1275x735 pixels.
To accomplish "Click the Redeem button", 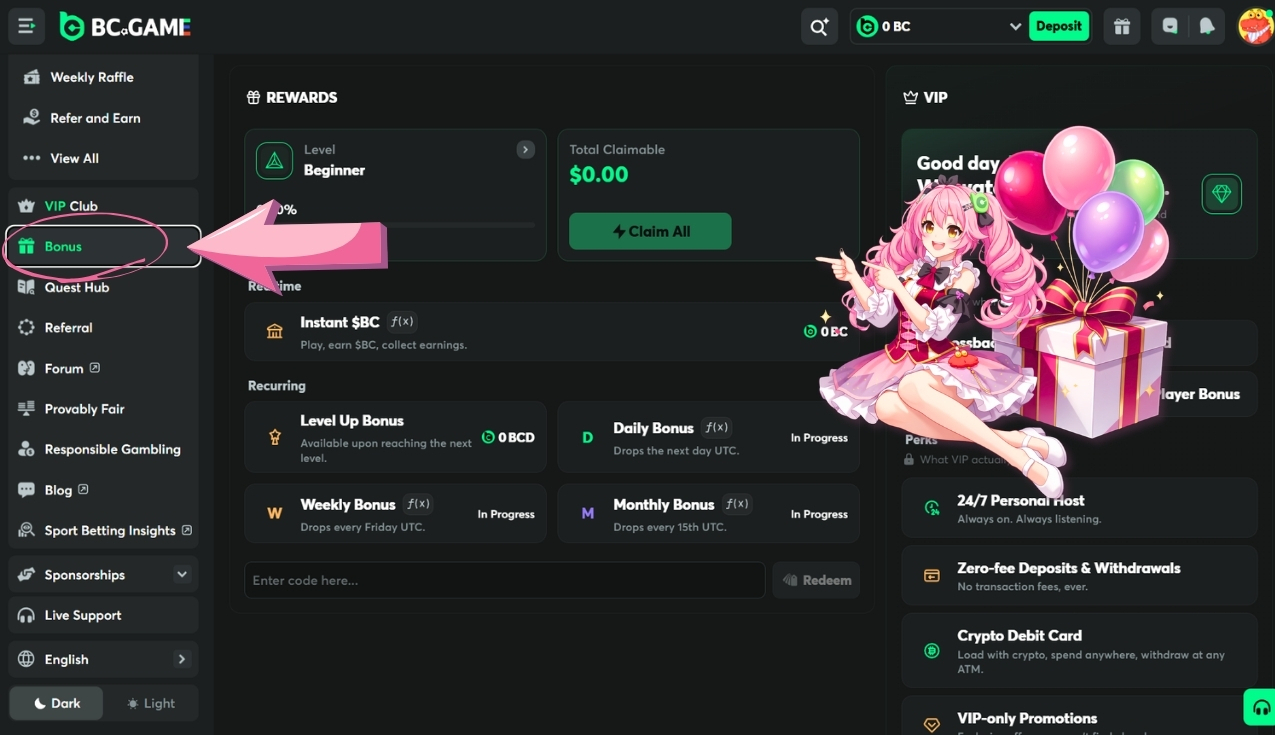I will coord(816,580).
